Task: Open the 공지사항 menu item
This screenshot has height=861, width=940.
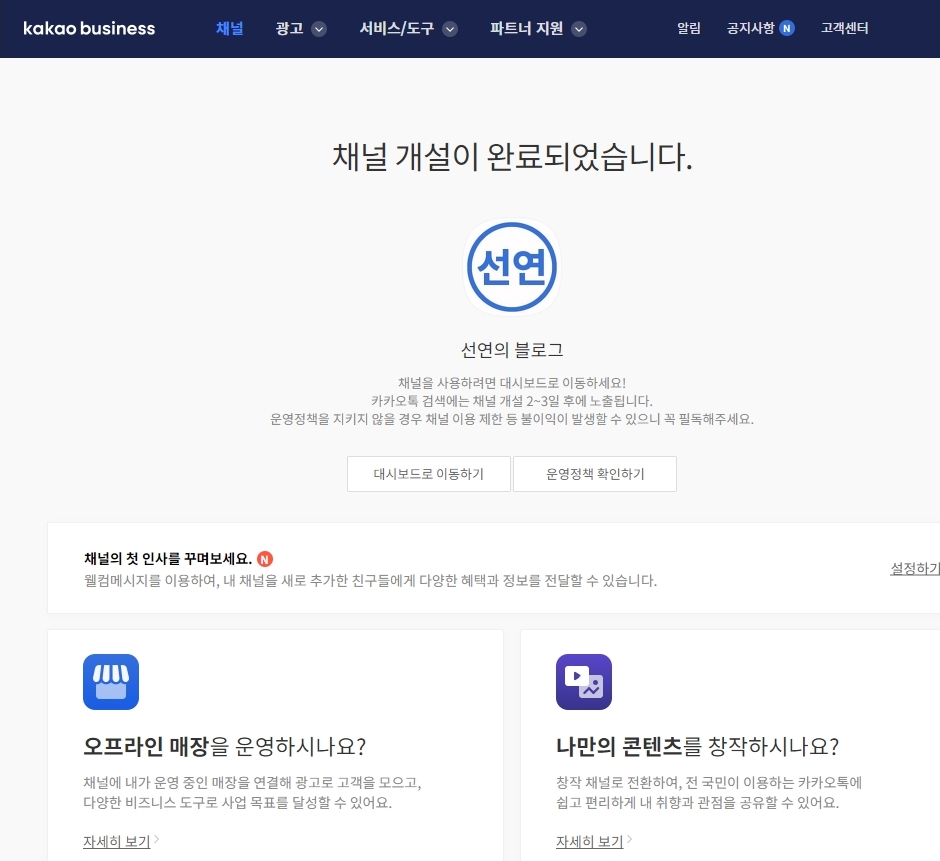Action: click(749, 28)
